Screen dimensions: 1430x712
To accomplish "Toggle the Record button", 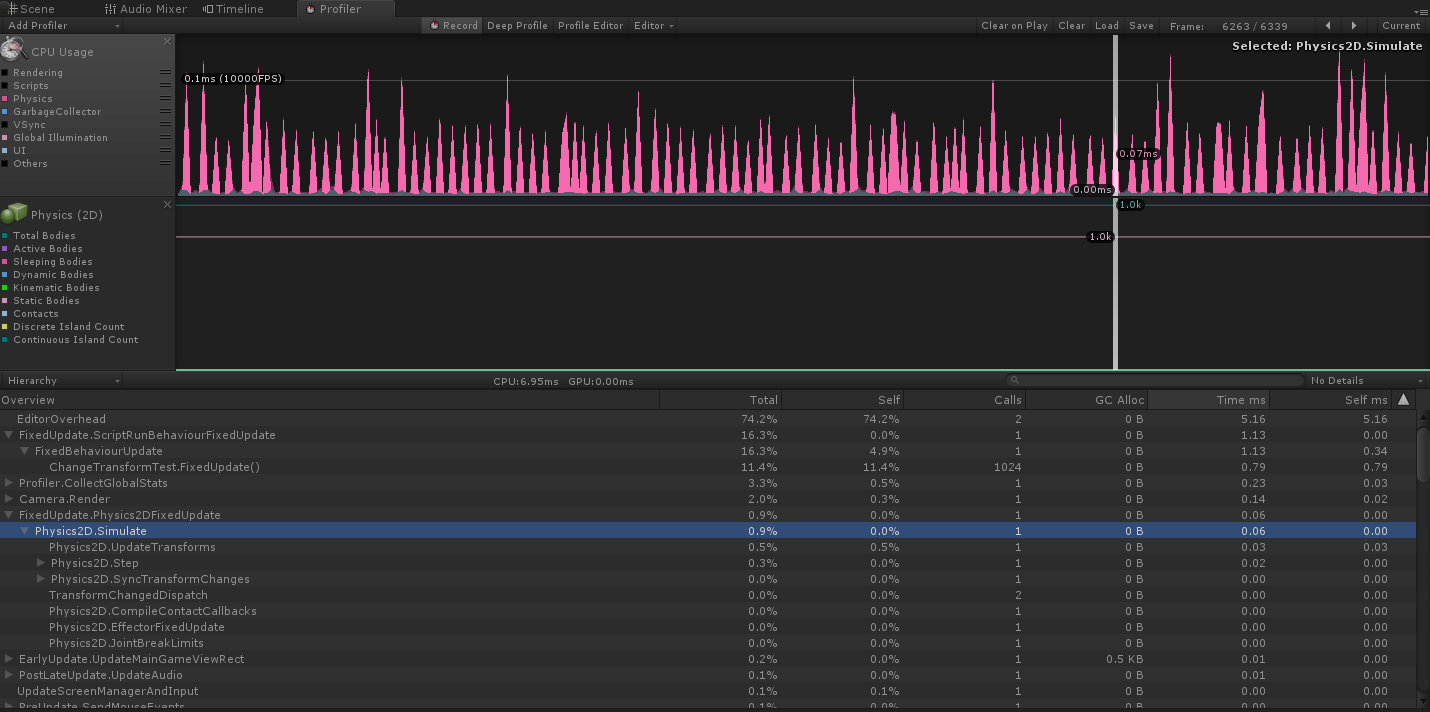I will point(452,25).
